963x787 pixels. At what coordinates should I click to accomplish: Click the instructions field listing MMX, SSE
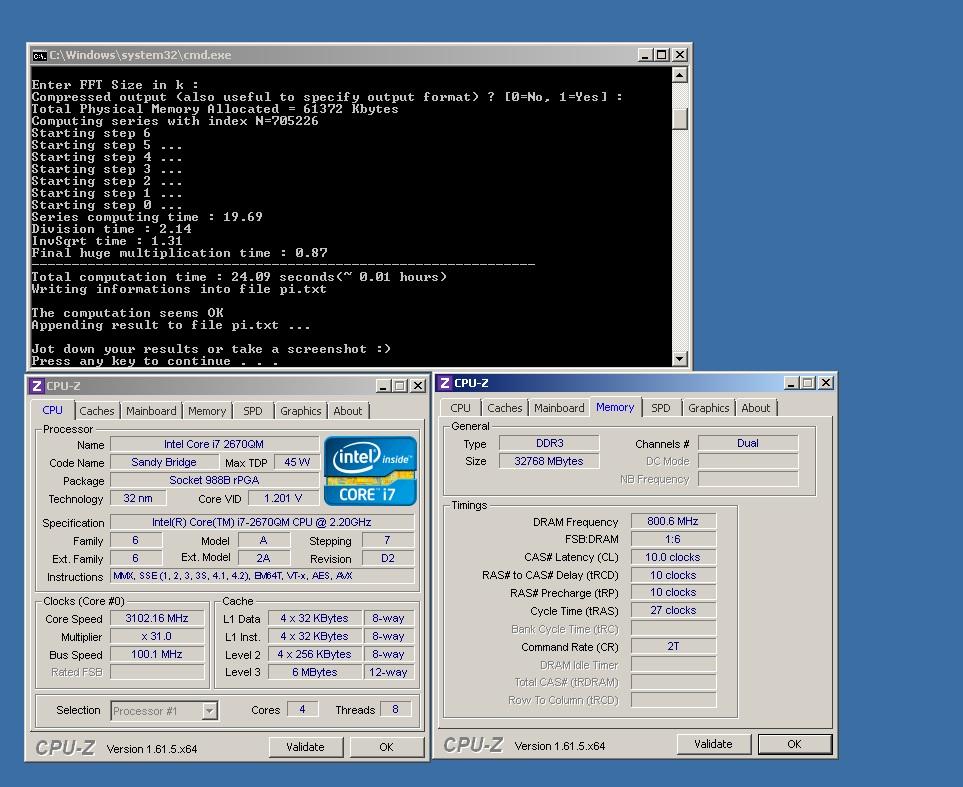[x=262, y=576]
